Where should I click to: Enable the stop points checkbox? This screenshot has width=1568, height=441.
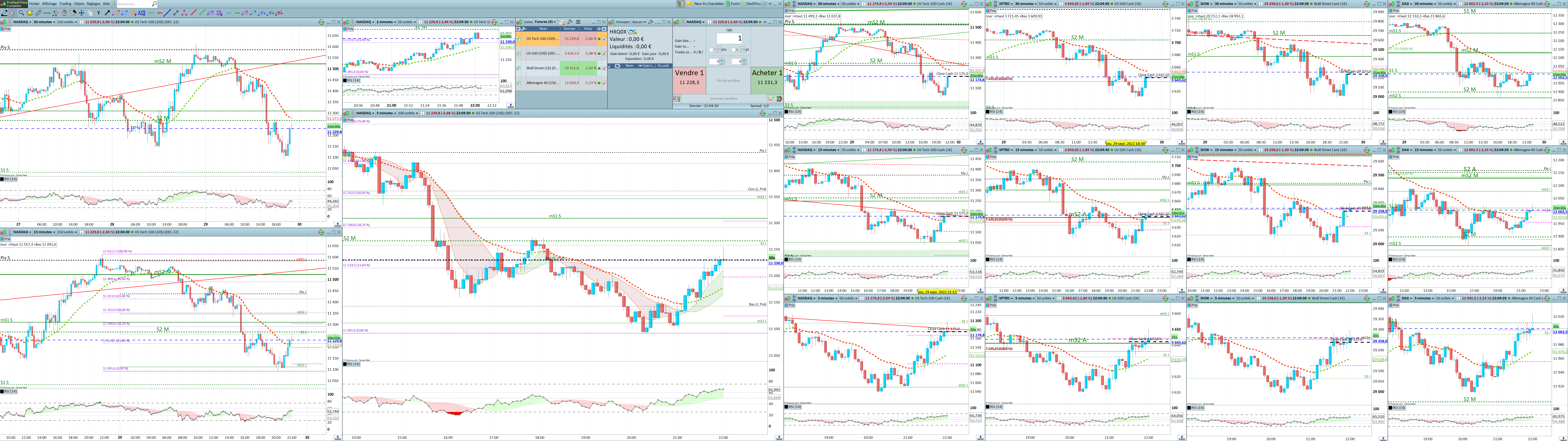click(x=711, y=50)
